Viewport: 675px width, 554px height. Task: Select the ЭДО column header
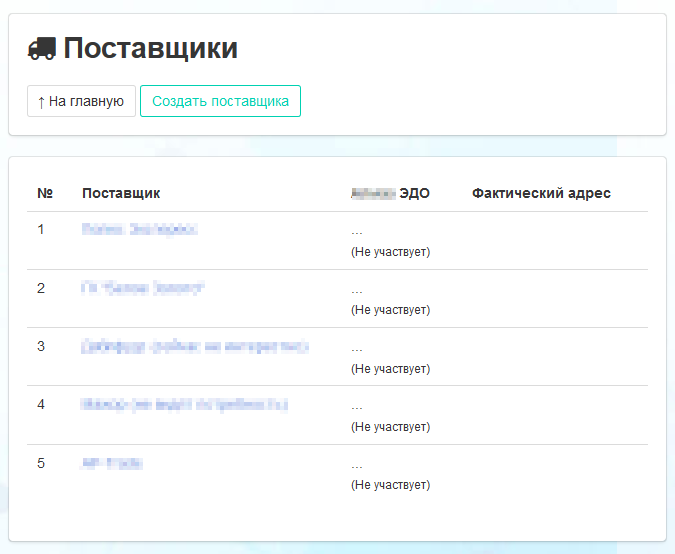(x=390, y=193)
